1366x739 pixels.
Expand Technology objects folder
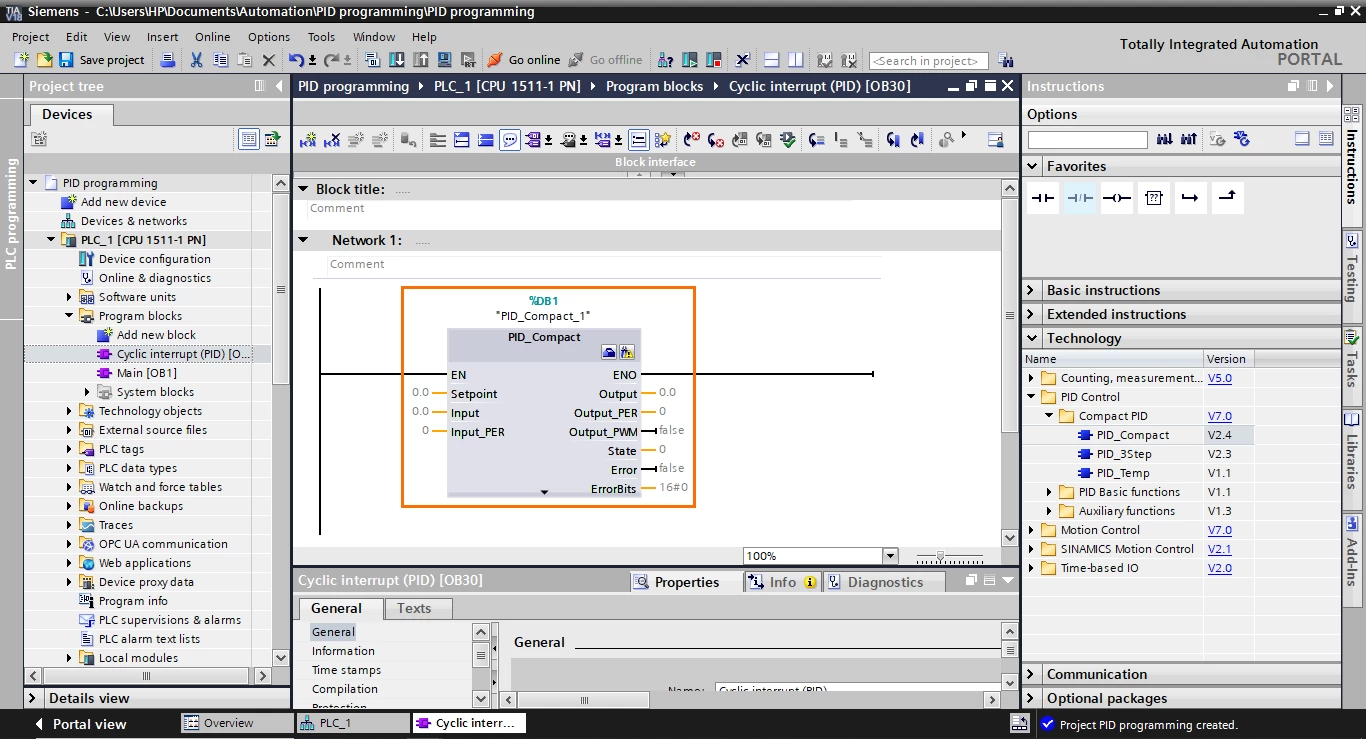point(70,411)
